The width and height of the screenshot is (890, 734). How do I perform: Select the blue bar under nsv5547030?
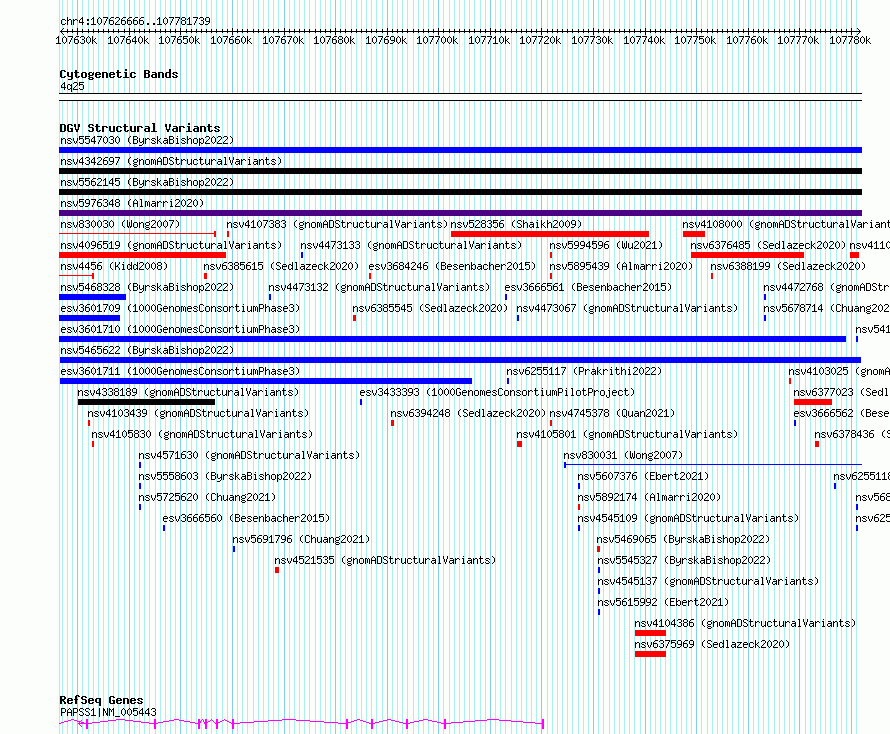click(460, 150)
